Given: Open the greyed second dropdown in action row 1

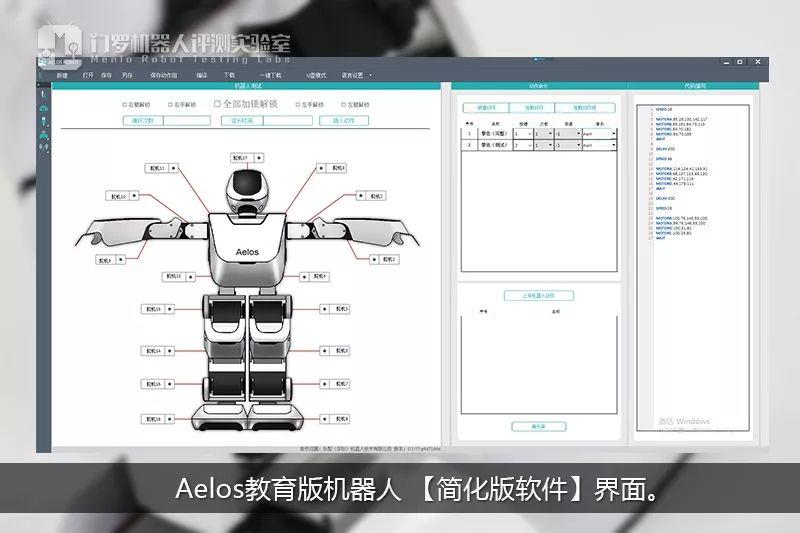Looking at the screenshot, I should coord(543,134).
